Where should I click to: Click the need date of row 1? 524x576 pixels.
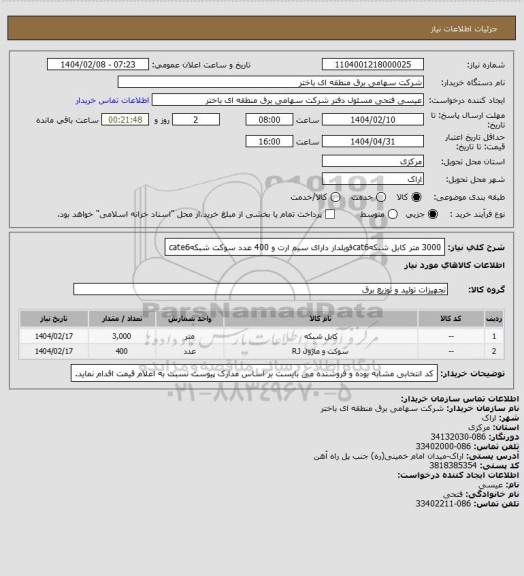(x=54, y=336)
